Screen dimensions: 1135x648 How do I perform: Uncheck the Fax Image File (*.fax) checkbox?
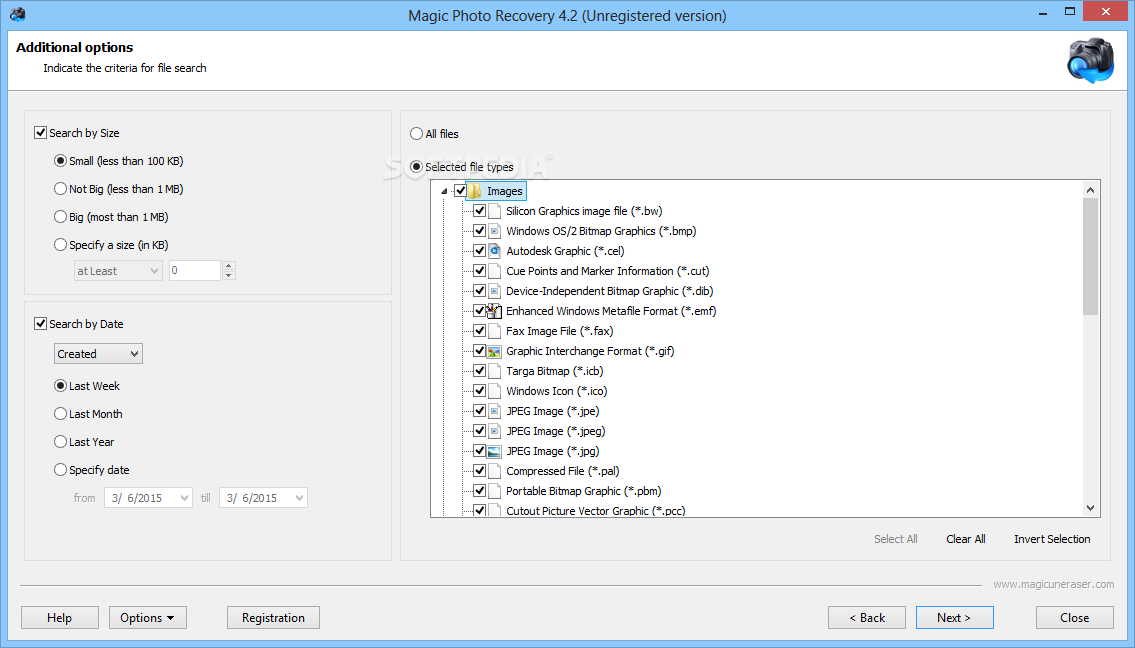click(479, 331)
